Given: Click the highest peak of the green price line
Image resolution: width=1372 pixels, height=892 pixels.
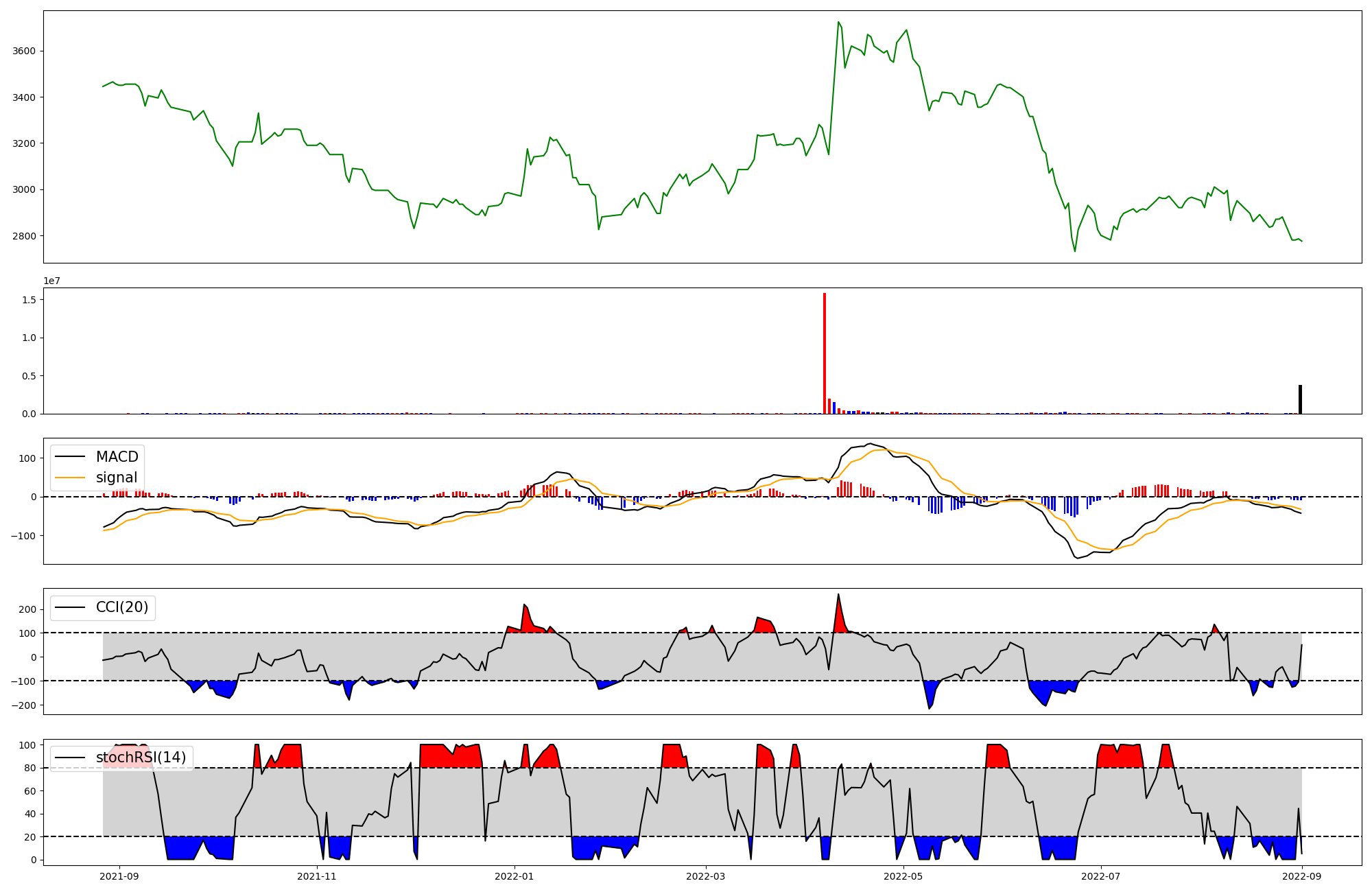Looking at the screenshot, I should [x=838, y=23].
